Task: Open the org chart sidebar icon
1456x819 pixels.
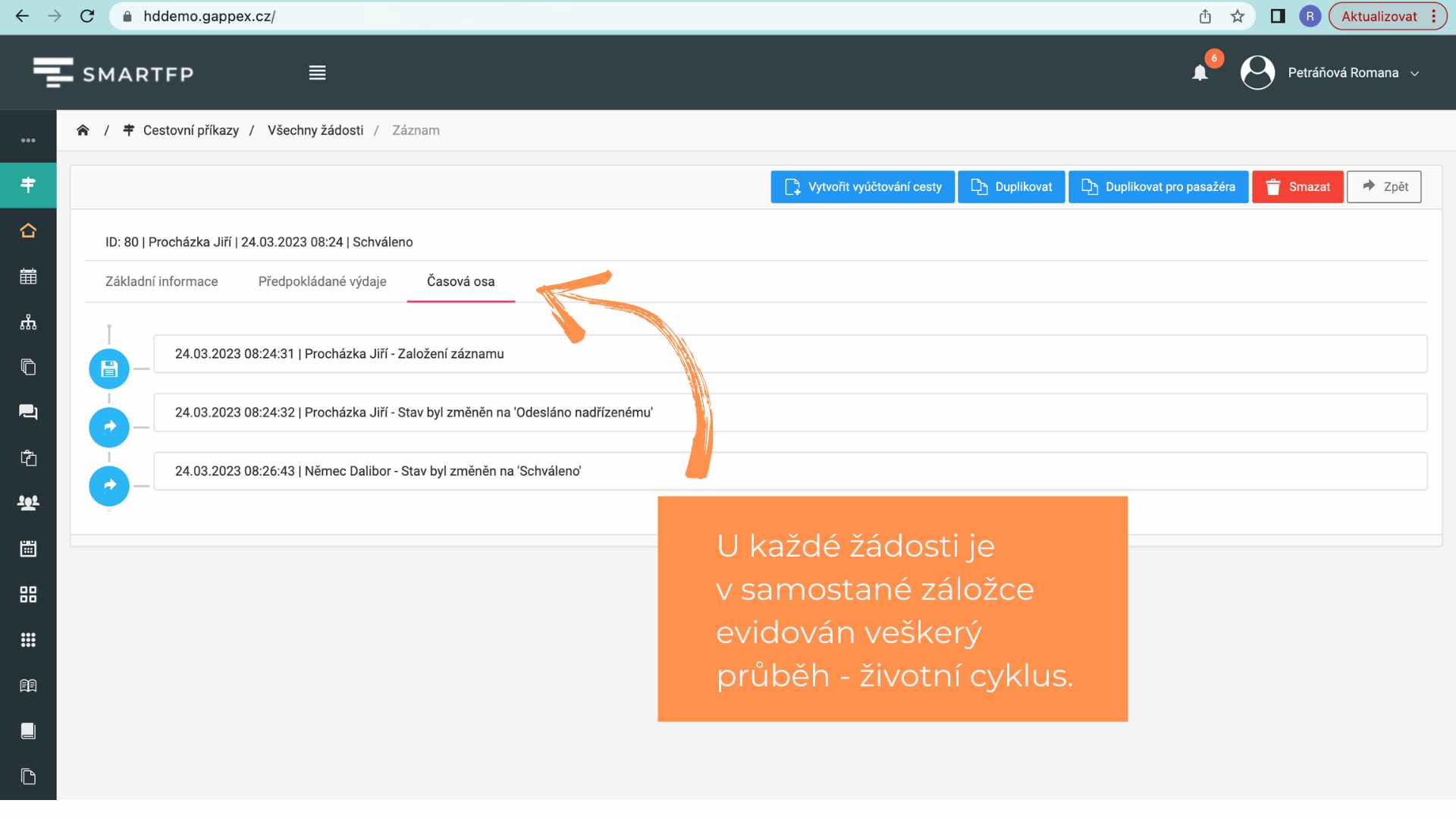Action: (28, 322)
